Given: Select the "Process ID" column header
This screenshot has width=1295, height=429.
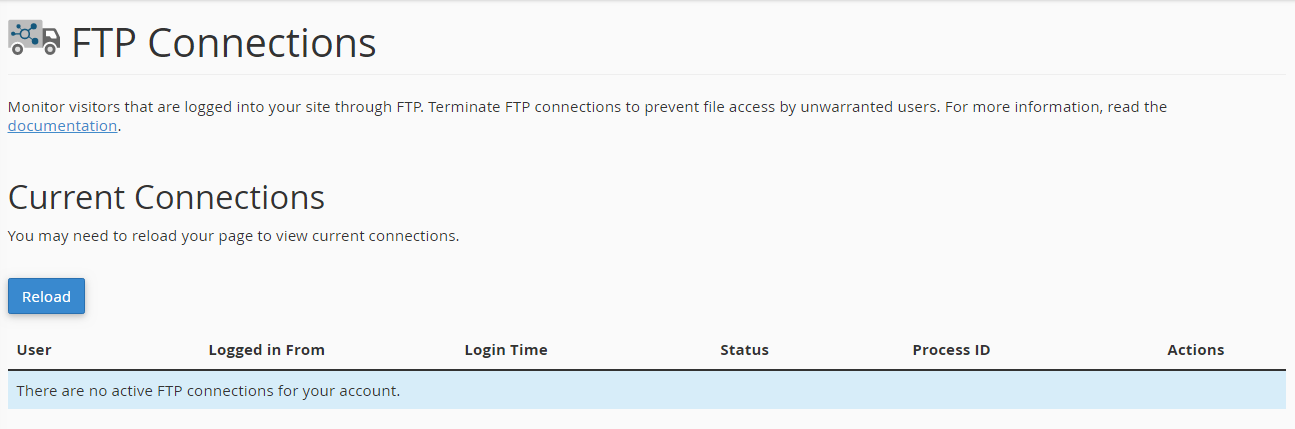Looking at the screenshot, I should [x=951, y=350].
